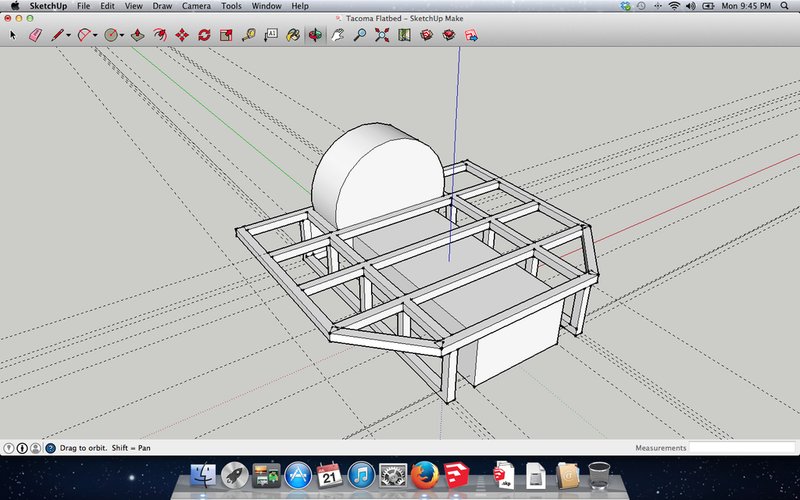
Task: Open the Trash in the Dock
Action: 599,475
